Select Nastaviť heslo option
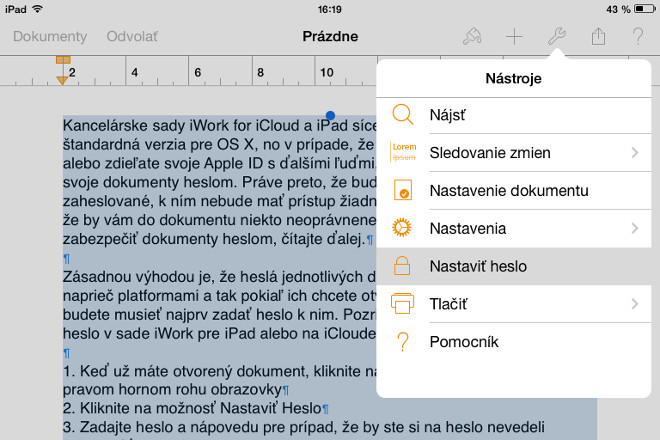This screenshot has height=440, width=660. [514, 266]
